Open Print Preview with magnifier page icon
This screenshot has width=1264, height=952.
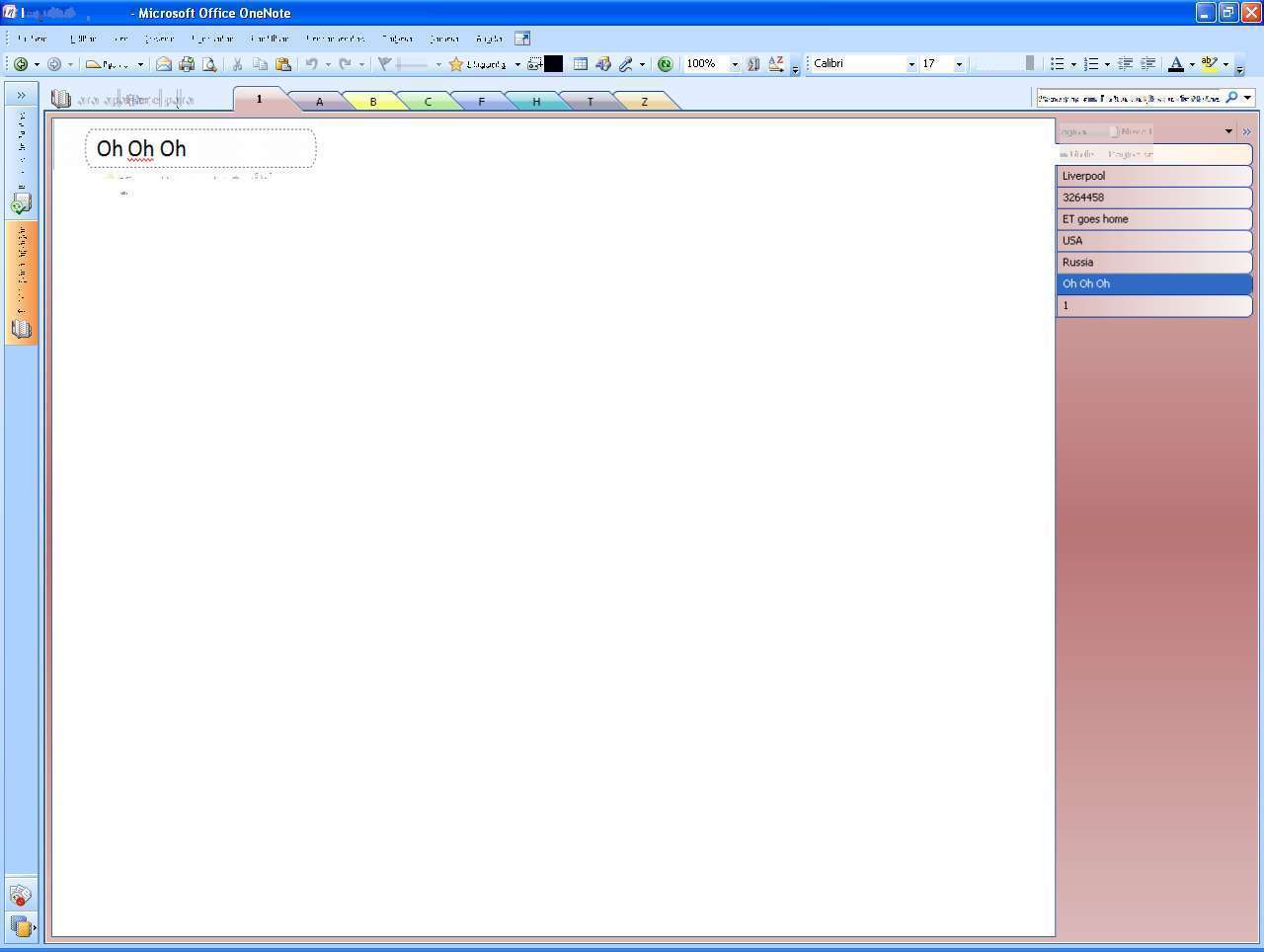[209, 64]
